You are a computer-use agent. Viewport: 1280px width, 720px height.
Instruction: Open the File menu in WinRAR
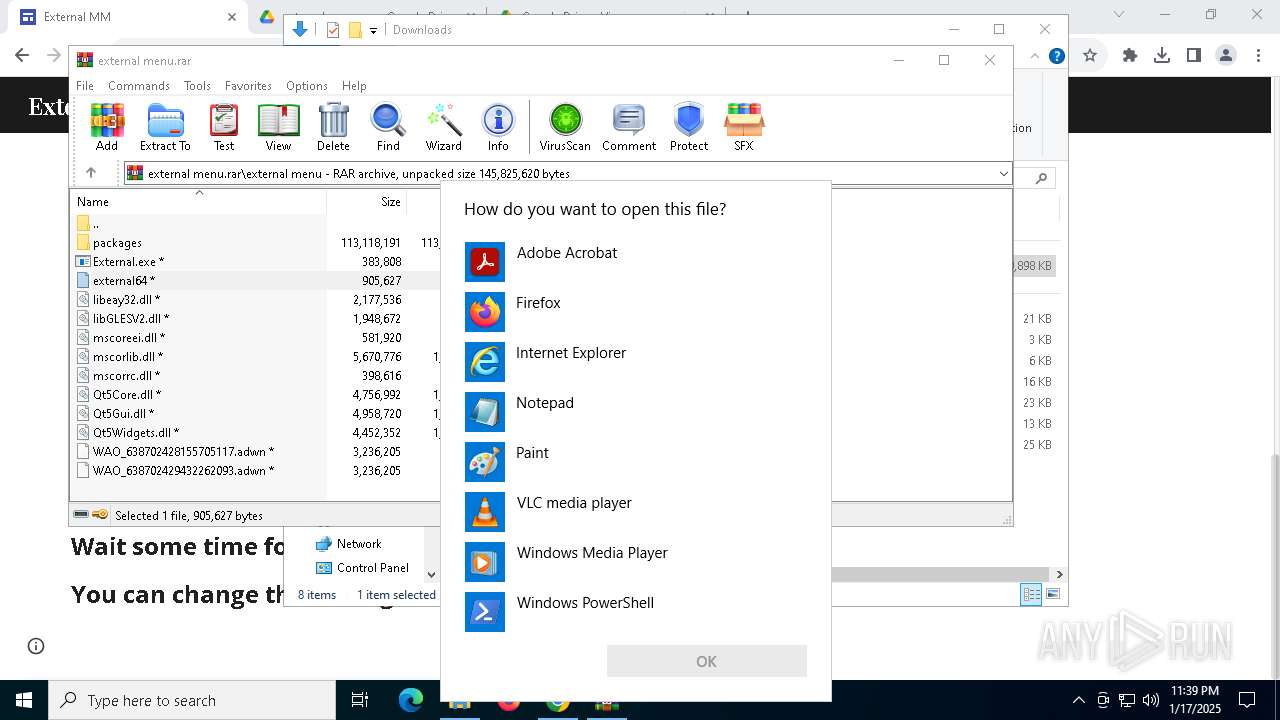point(85,86)
